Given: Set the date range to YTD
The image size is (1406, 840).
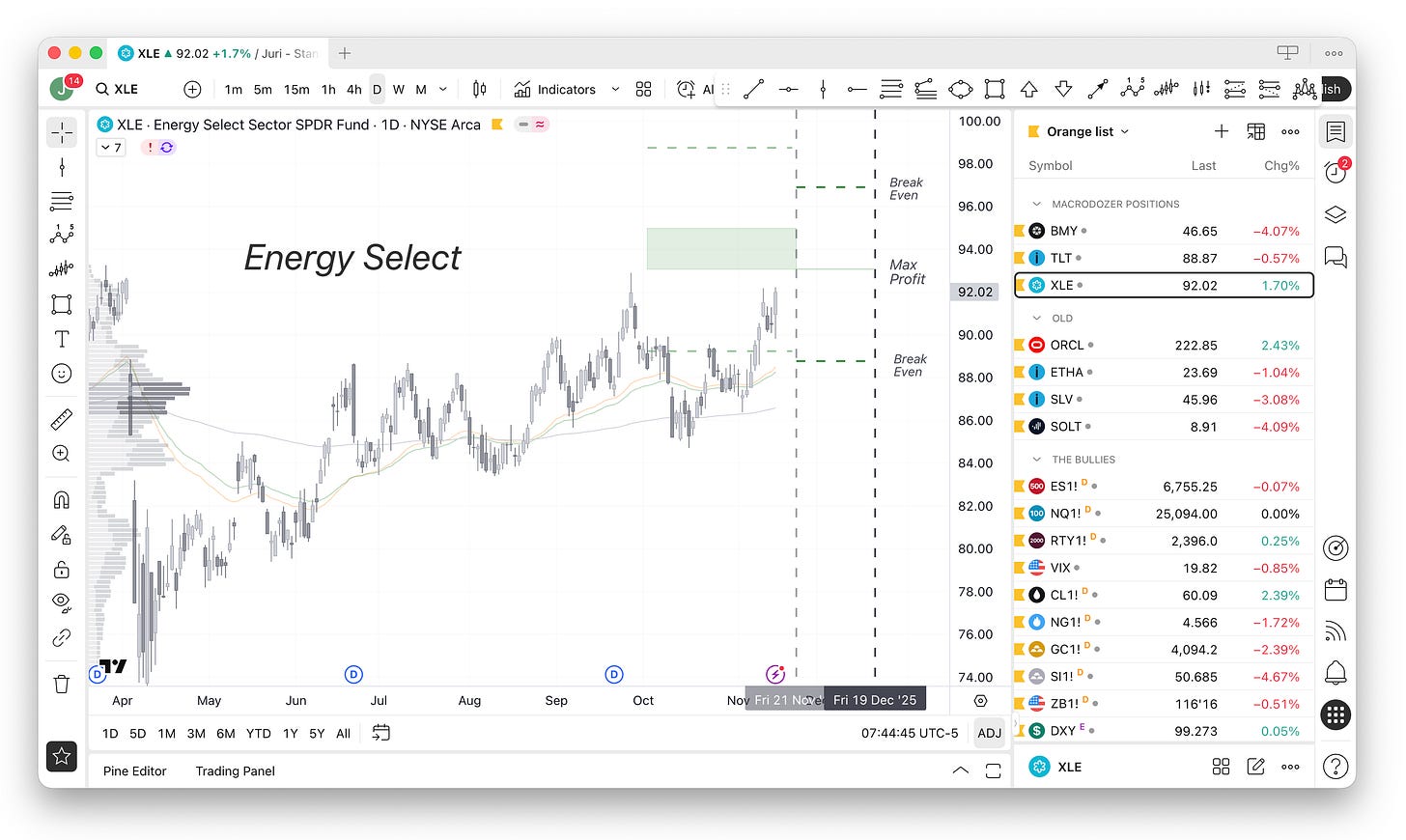Looking at the screenshot, I should pos(258,733).
